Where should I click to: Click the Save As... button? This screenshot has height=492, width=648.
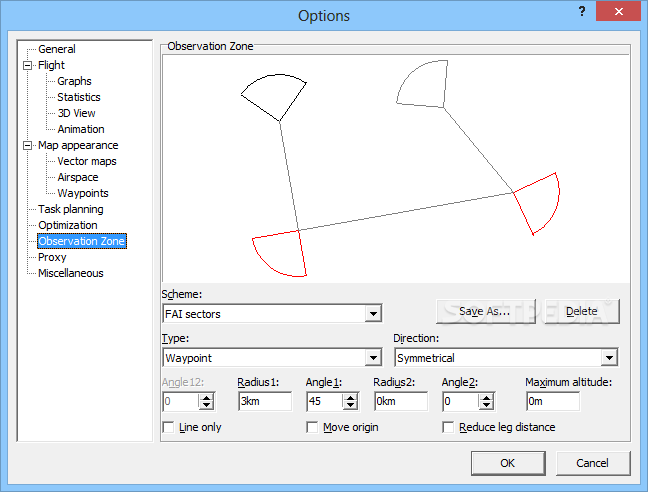coord(486,311)
